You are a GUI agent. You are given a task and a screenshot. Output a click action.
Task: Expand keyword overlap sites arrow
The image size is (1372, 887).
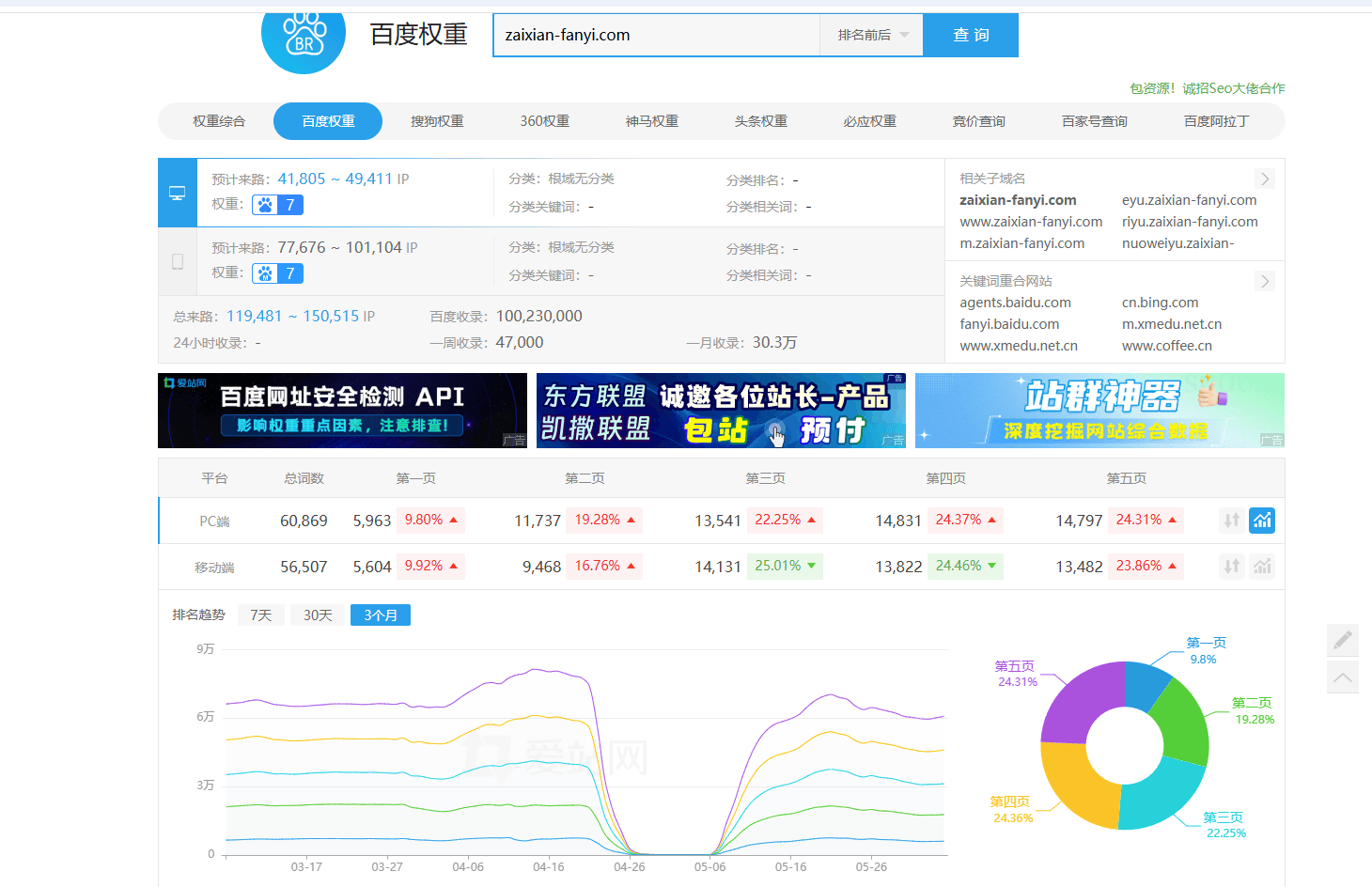[1265, 281]
